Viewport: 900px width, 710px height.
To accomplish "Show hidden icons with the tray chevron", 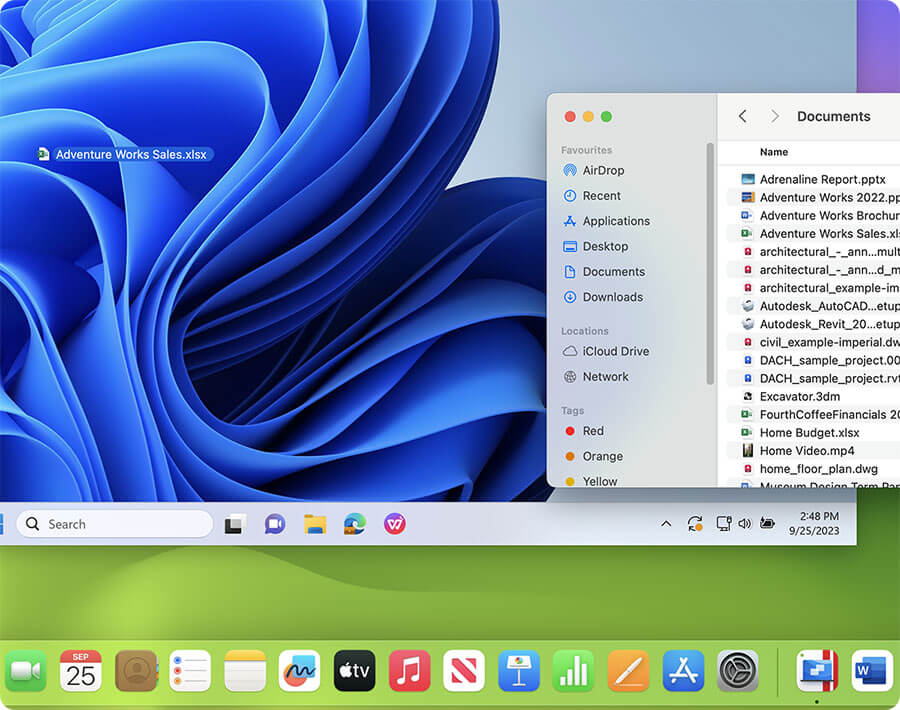I will coord(666,524).
